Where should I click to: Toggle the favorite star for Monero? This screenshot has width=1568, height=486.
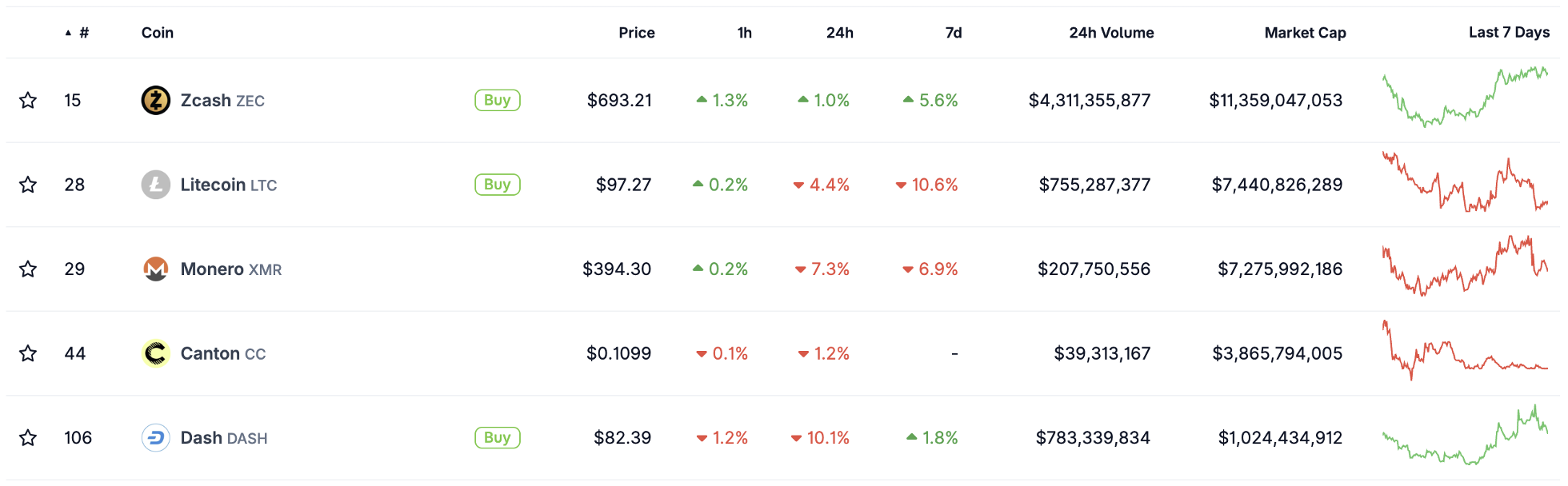click(28, 269)
